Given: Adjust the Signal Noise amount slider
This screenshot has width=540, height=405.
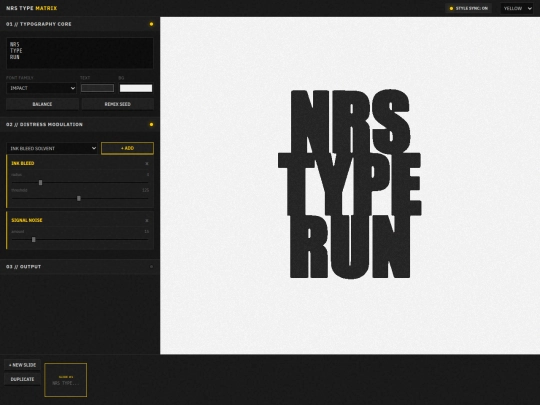Looking at the screenshot, I should pos(80,239).
